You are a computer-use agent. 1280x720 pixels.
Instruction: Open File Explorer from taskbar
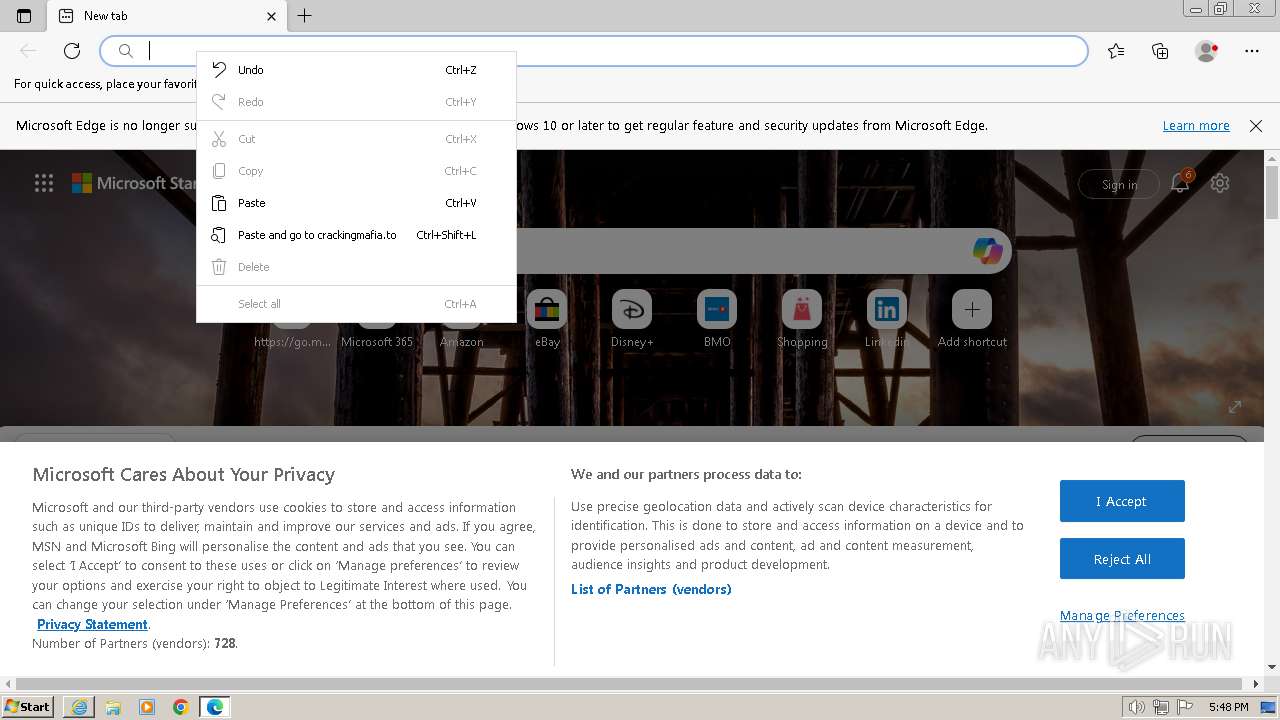(113, 707)
